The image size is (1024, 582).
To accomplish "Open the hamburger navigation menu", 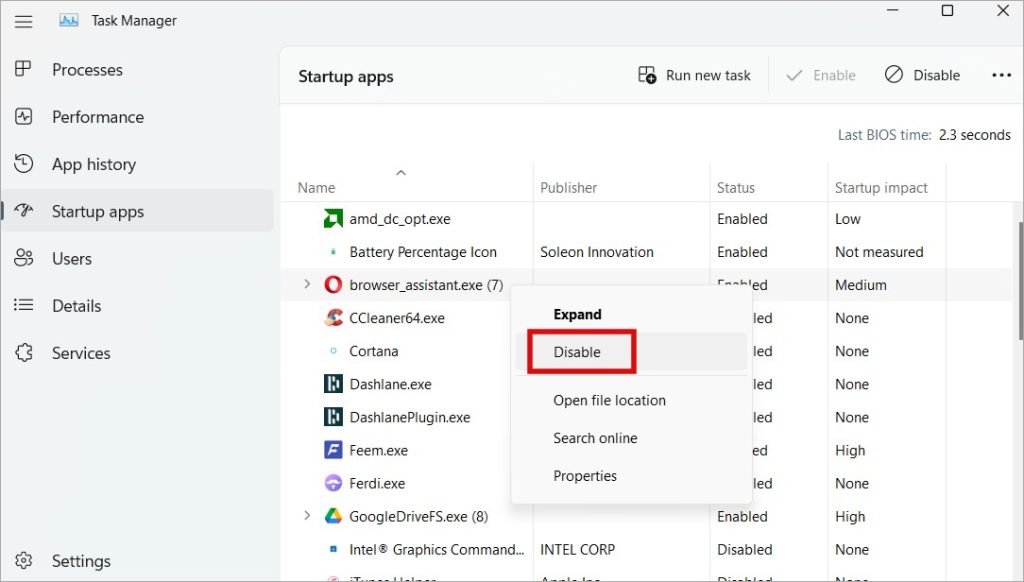I will coord(23,20).
